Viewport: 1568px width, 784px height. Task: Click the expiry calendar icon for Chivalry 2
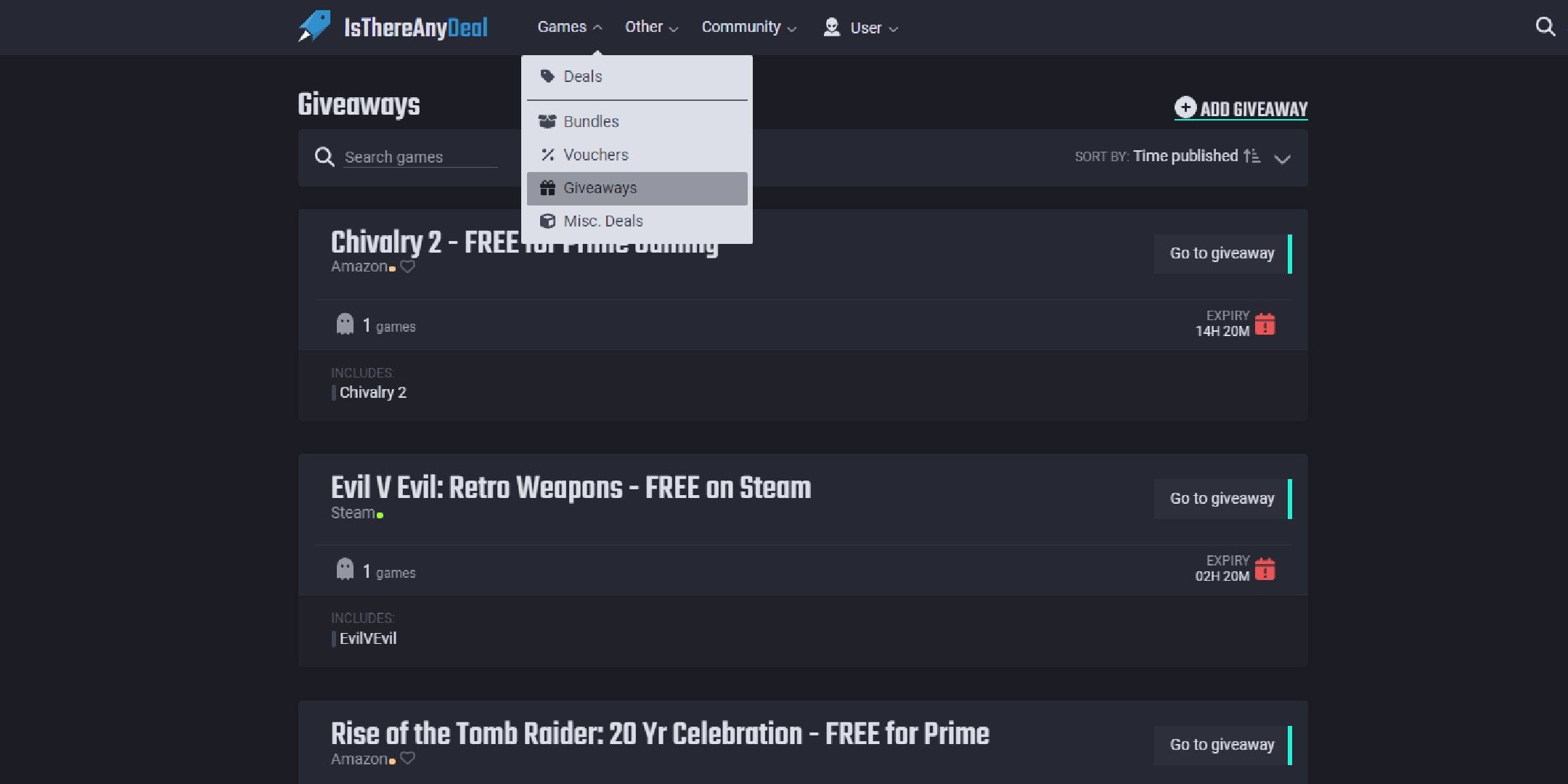click(1265, 324)
